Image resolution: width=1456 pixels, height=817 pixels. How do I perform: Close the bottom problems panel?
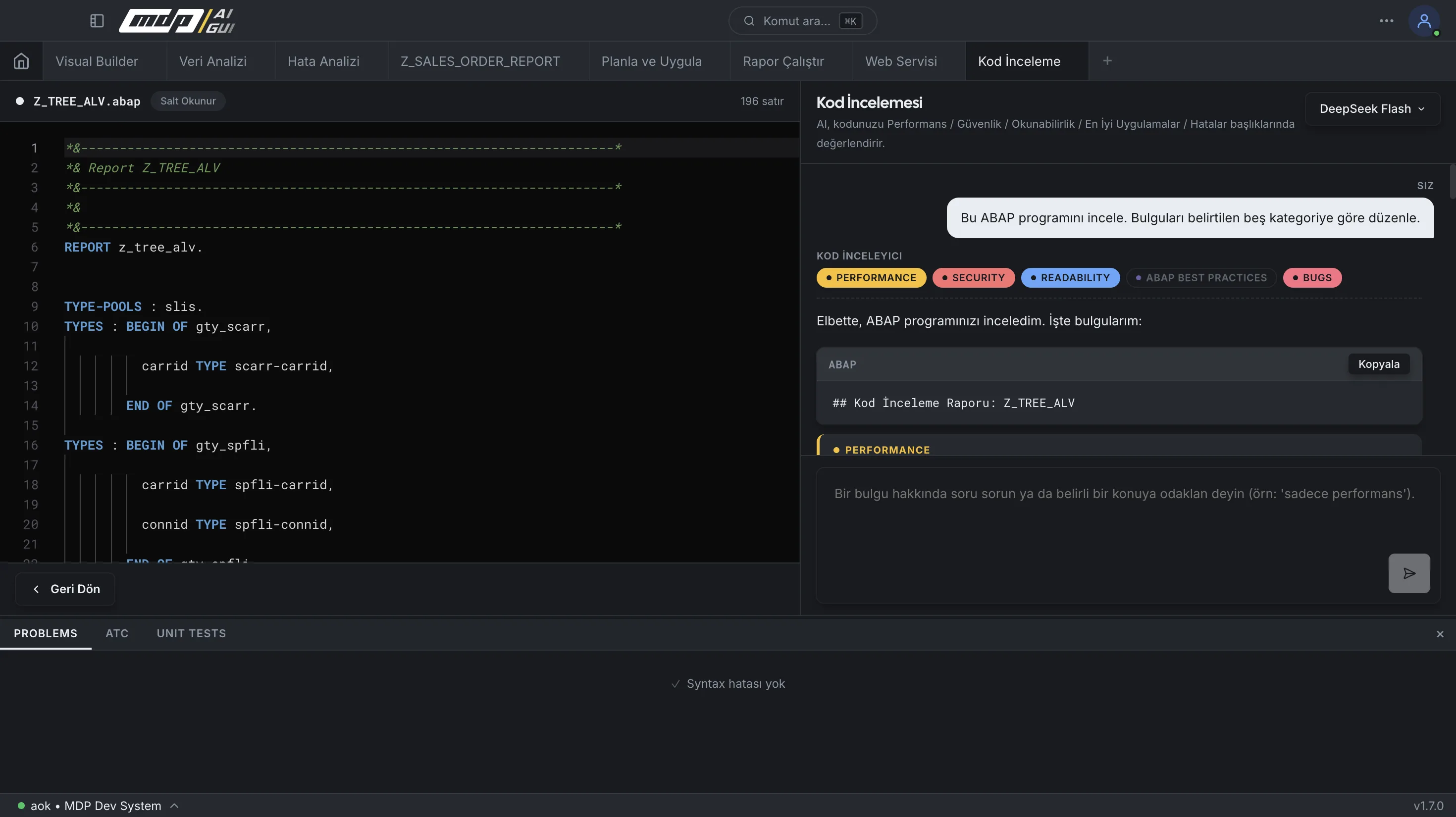1440,634
